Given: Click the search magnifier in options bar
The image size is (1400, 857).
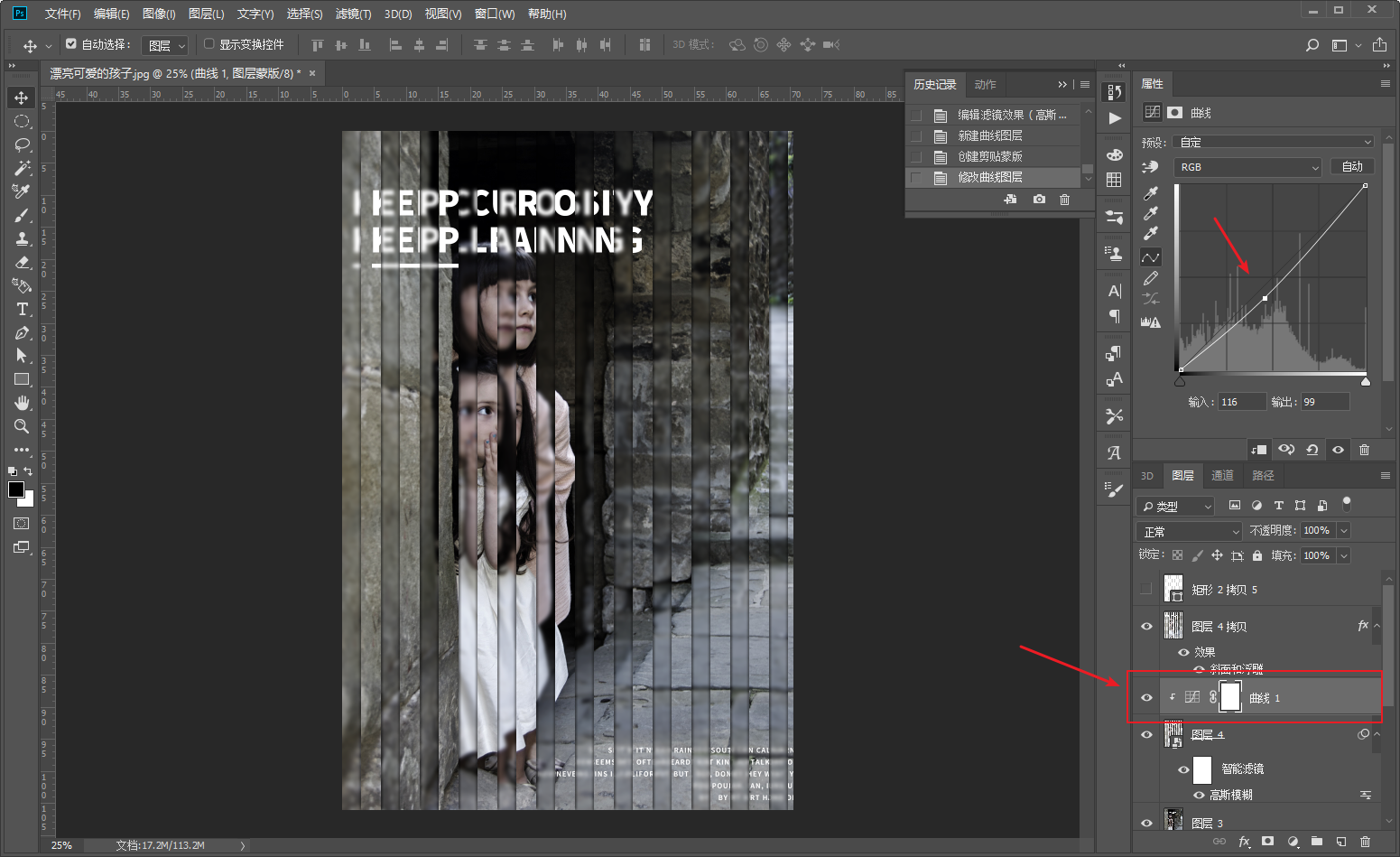Looking at the screenshot, I should tap(1312, 45).
